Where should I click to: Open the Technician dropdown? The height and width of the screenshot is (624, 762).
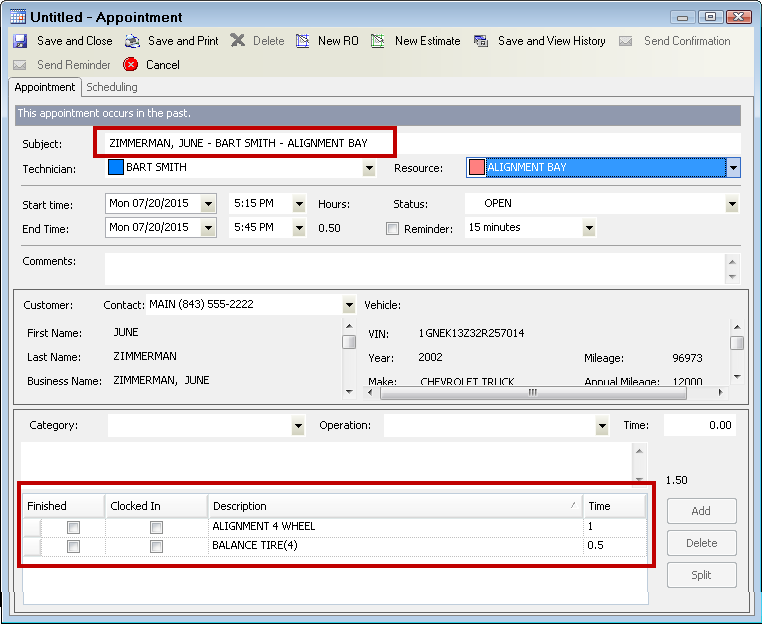tap(369, 168)
